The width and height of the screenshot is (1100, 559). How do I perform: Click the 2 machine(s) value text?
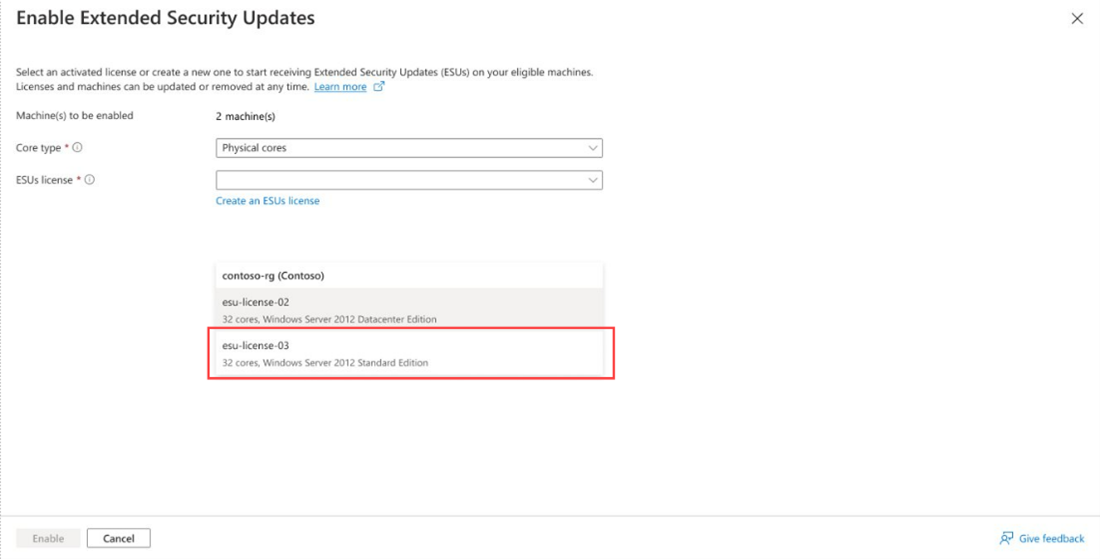coord(246,116)
